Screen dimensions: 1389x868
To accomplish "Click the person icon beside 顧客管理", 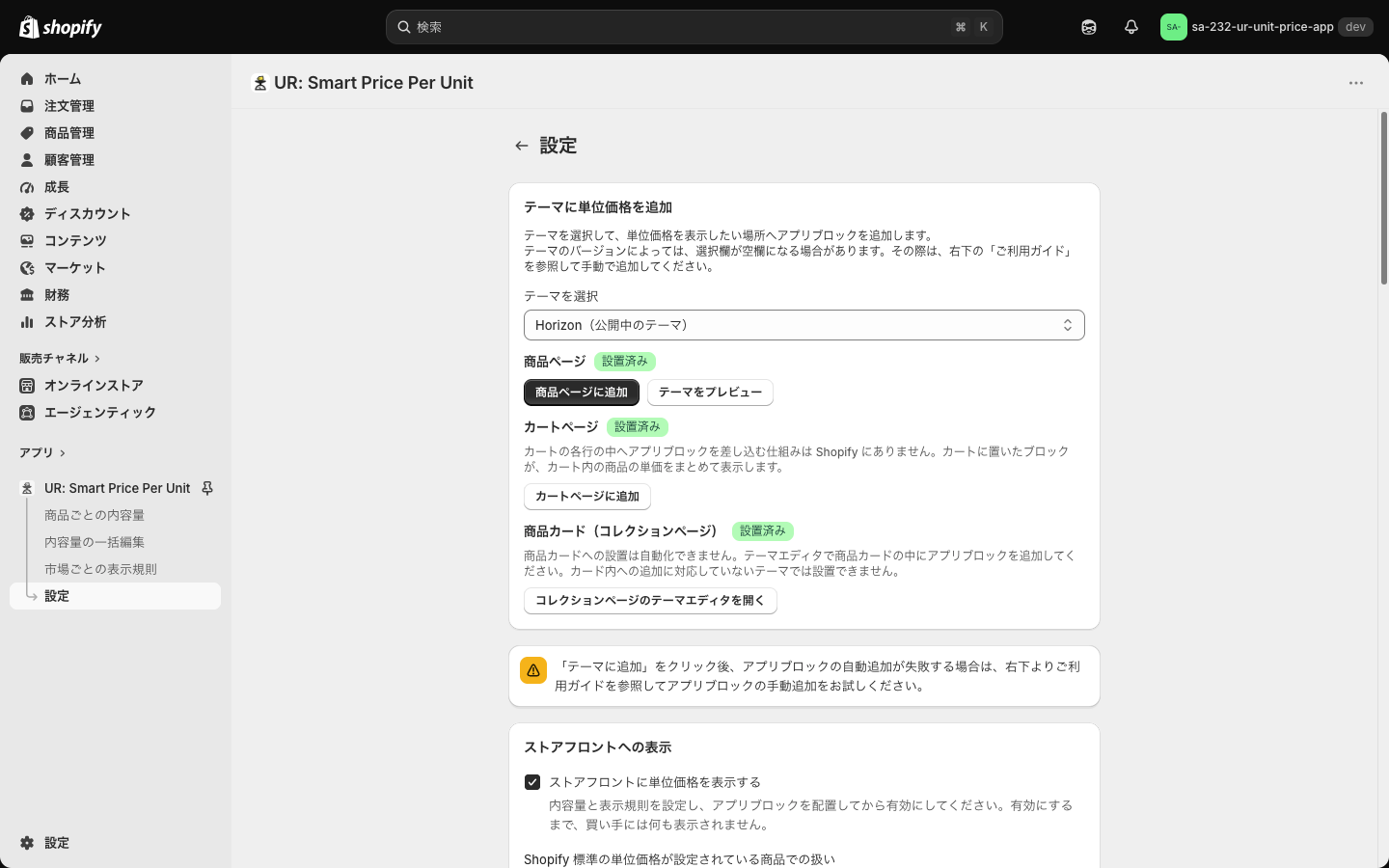I will (x=27, y=160).
